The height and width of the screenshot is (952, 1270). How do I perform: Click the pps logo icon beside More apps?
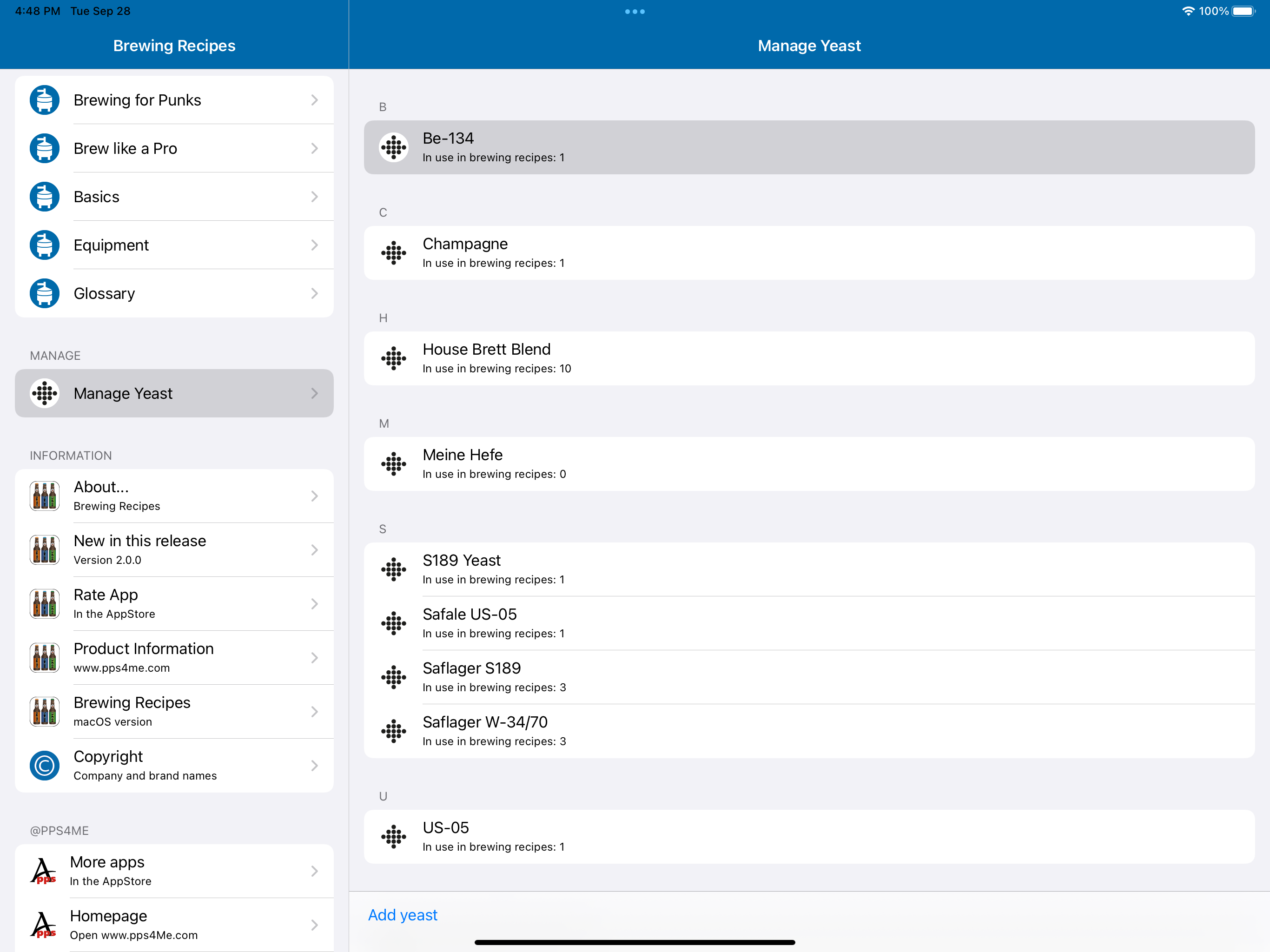tap(44, 871)
